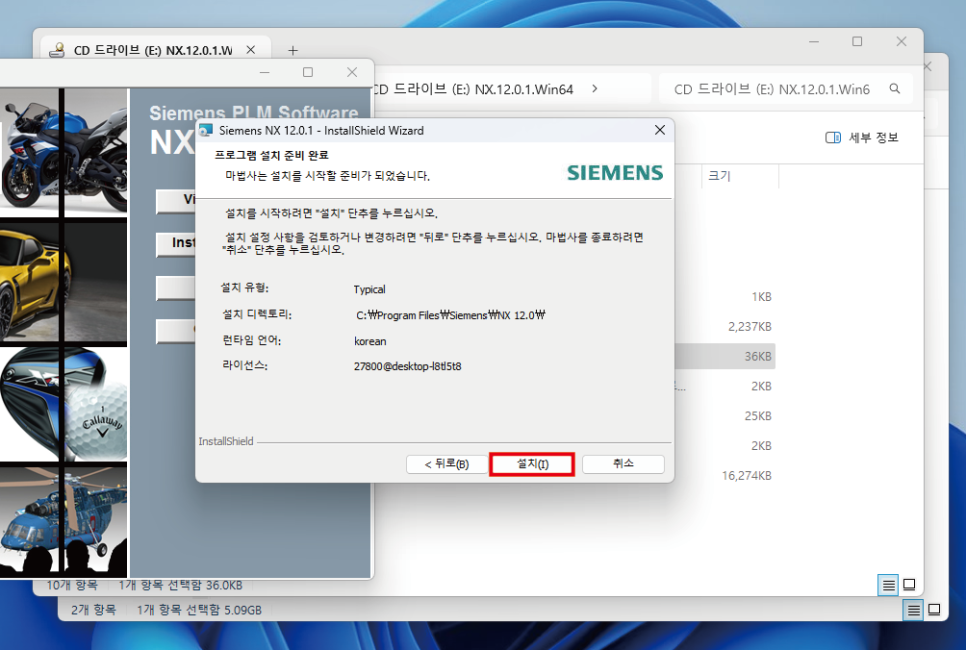Go back with the < 뒤로(B) button
This screenshot has width=966, height=650.
pyautogui.click(x=447, y=464)
